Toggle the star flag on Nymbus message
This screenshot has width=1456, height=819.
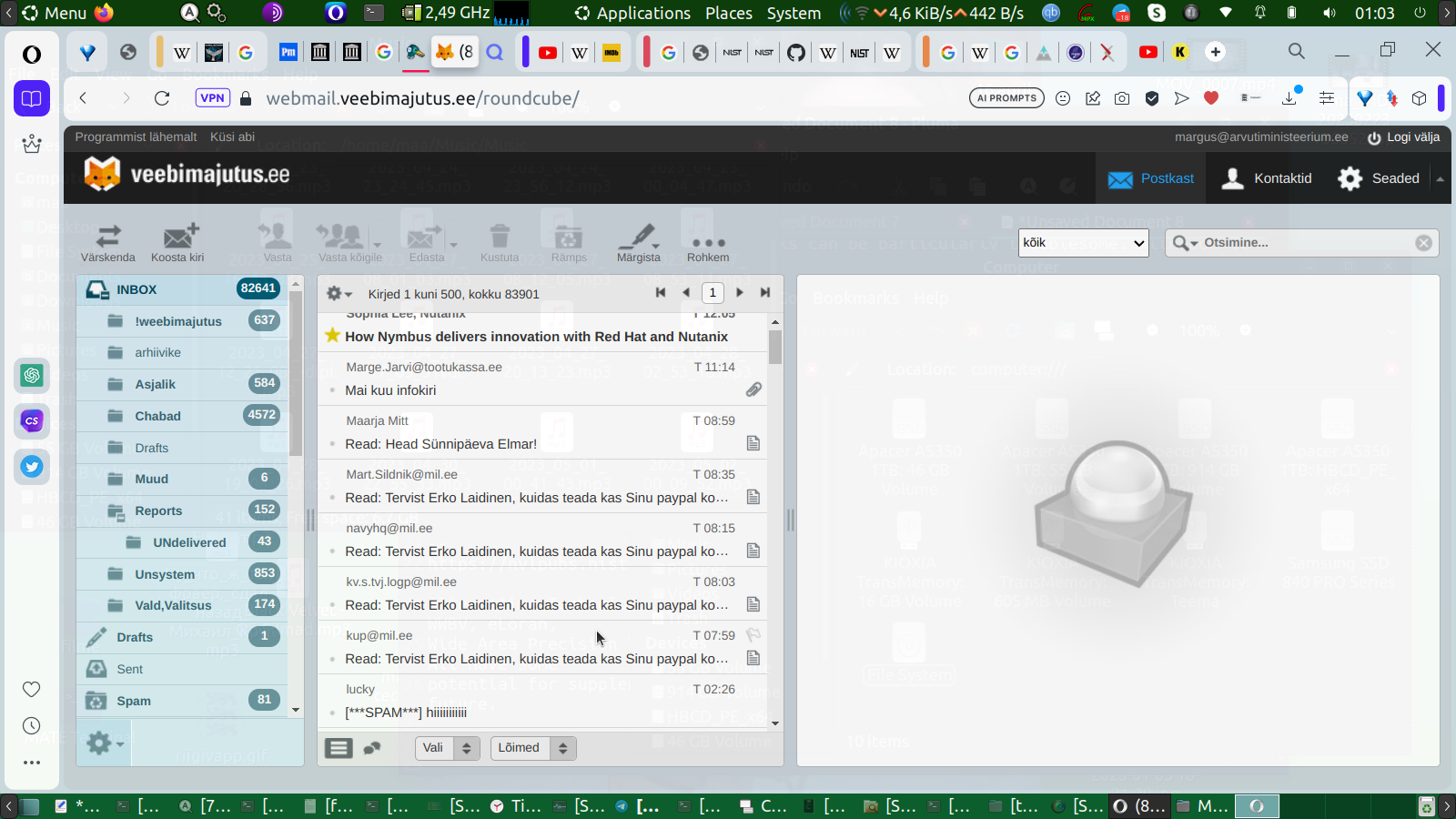[332, 336]
